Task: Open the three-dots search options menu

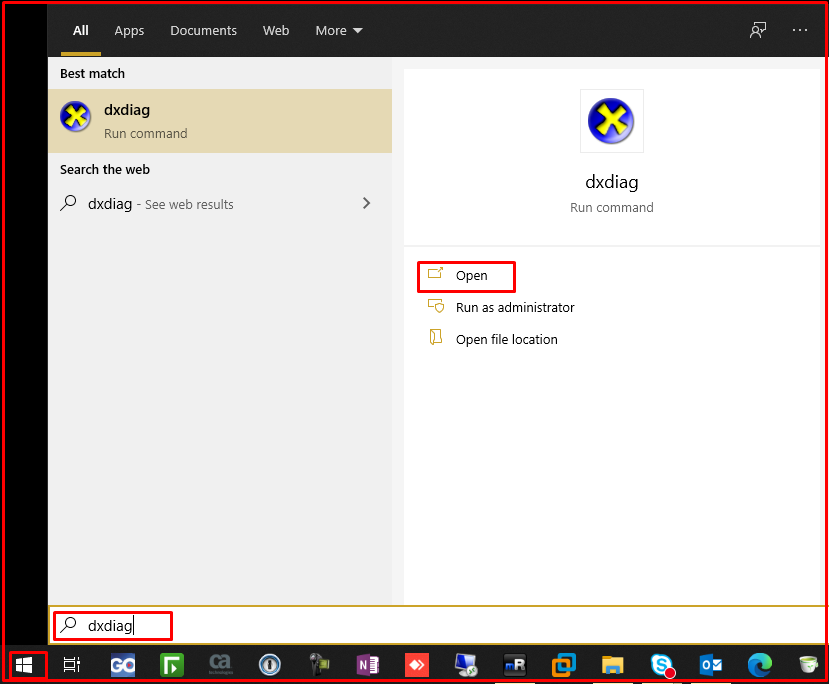Action: [800, 30]
